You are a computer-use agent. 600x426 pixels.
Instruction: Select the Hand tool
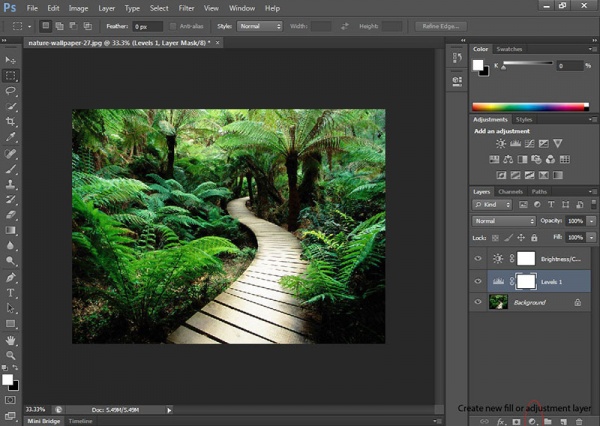pyautogui.click(x=11, y=339)
